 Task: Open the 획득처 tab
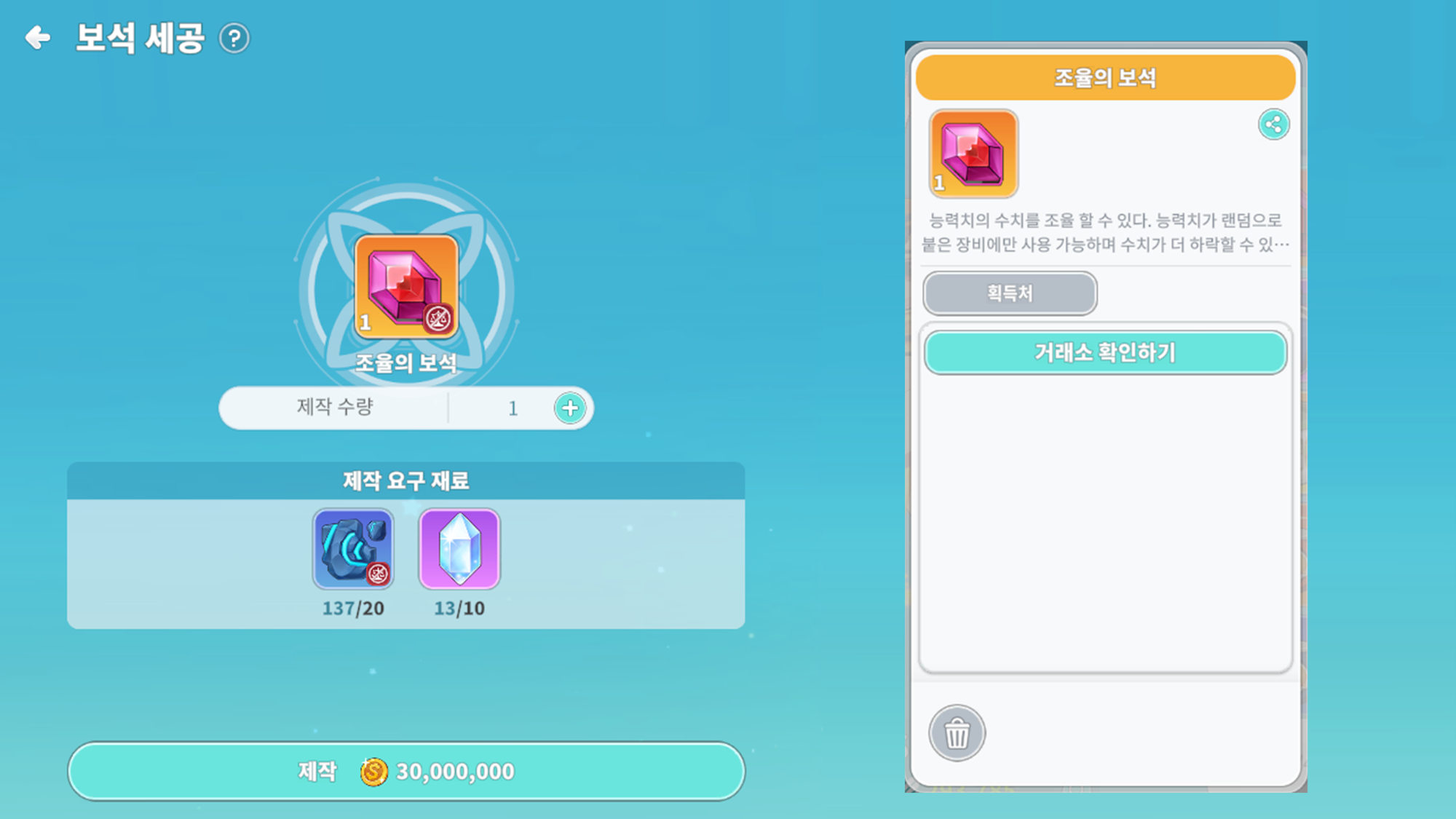click(x=1010, y=293)
